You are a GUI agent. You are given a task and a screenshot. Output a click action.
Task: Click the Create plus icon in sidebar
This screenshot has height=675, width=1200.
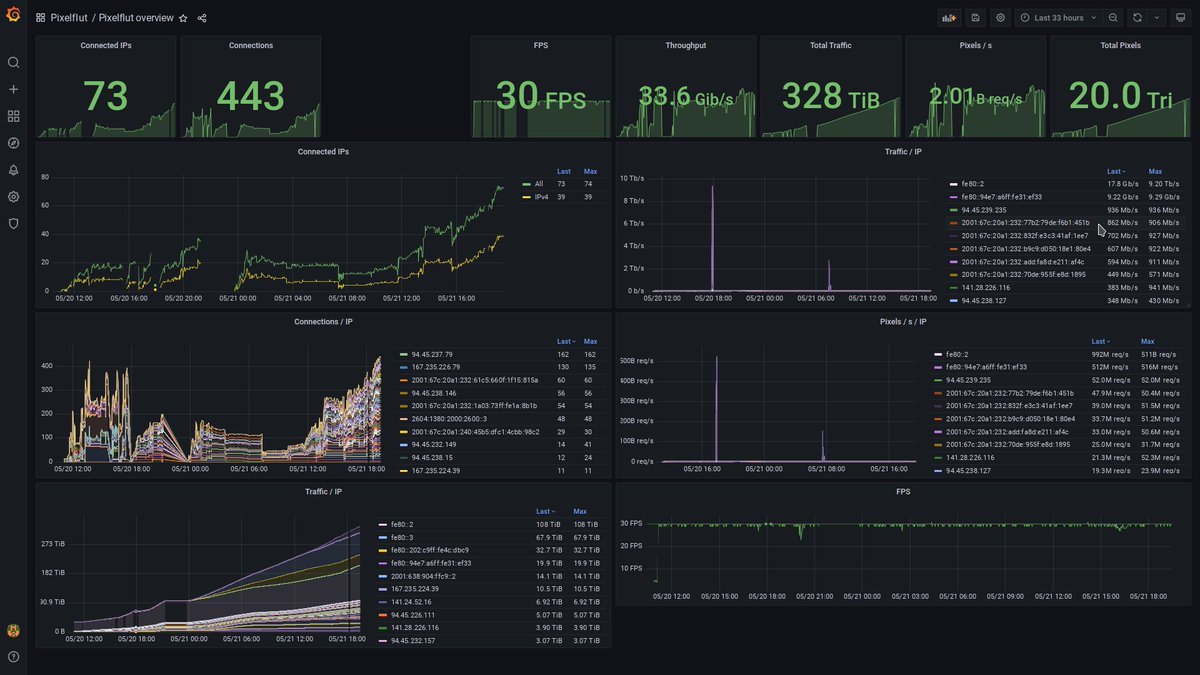point(13,89)
